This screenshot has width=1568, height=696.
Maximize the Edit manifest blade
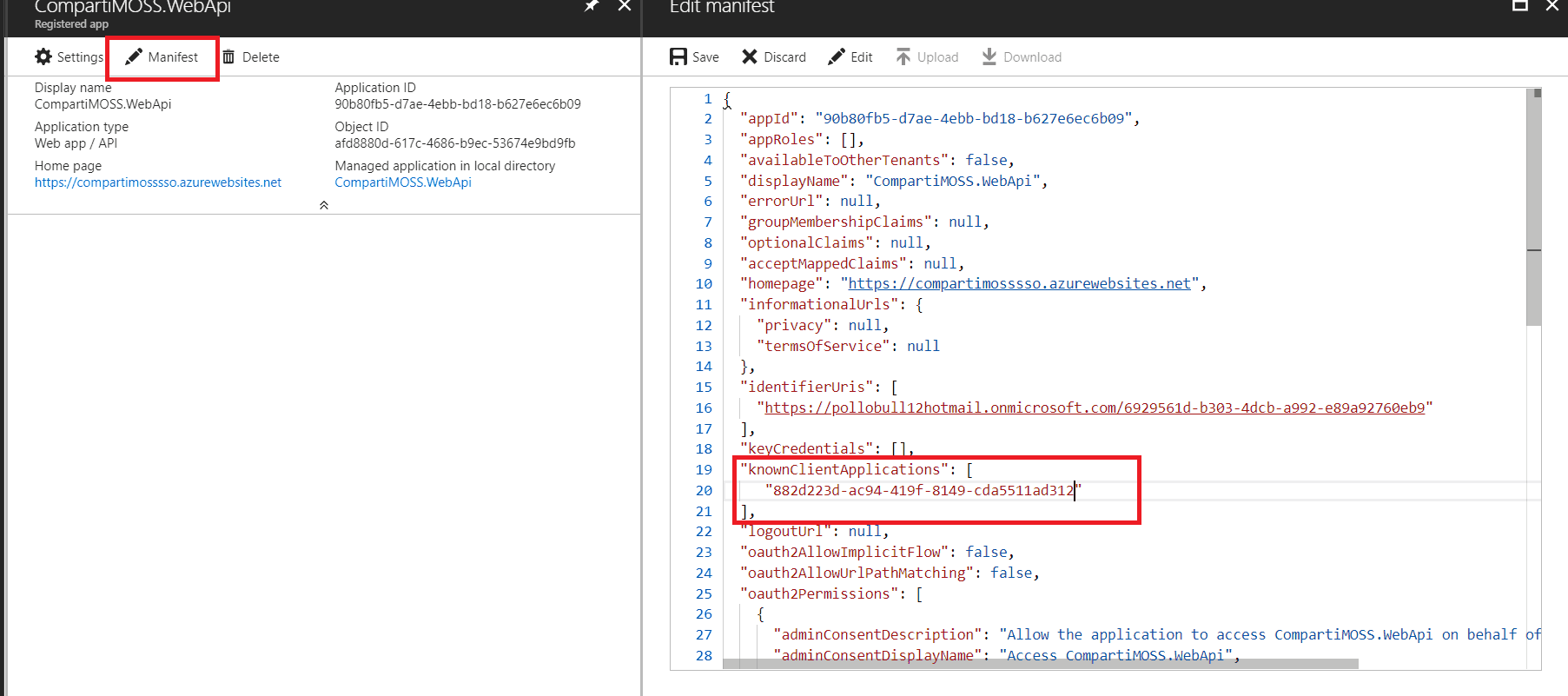point(1520,5)
